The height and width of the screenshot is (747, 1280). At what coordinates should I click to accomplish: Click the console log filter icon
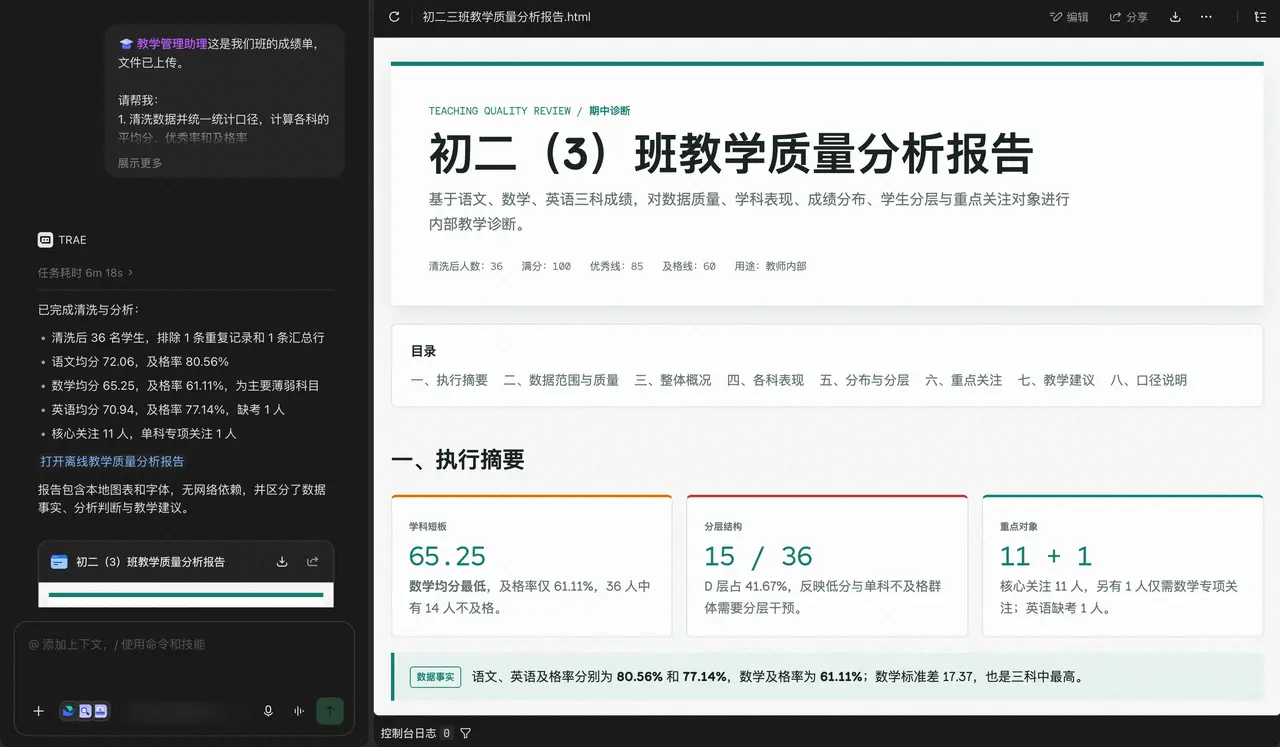point(465,733)
